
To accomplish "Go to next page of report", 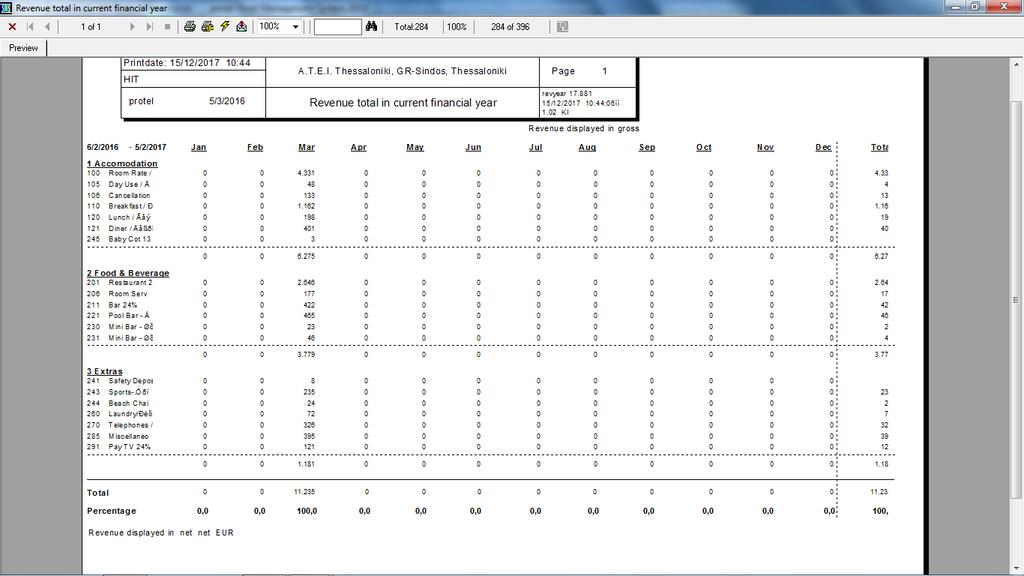I will tap(132, 27).
